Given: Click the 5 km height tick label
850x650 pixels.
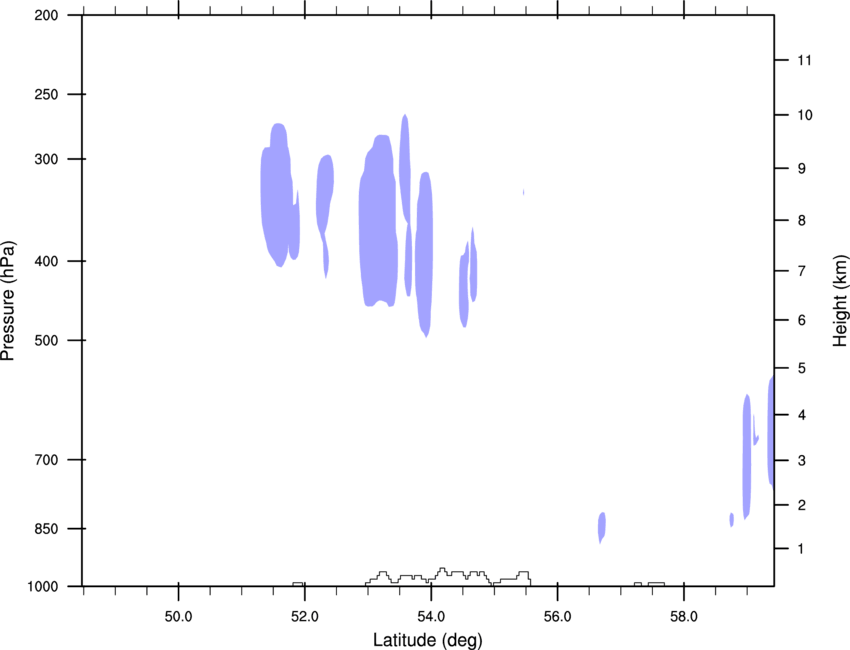Looking at the screenshot, I should (x=802, y=369).
